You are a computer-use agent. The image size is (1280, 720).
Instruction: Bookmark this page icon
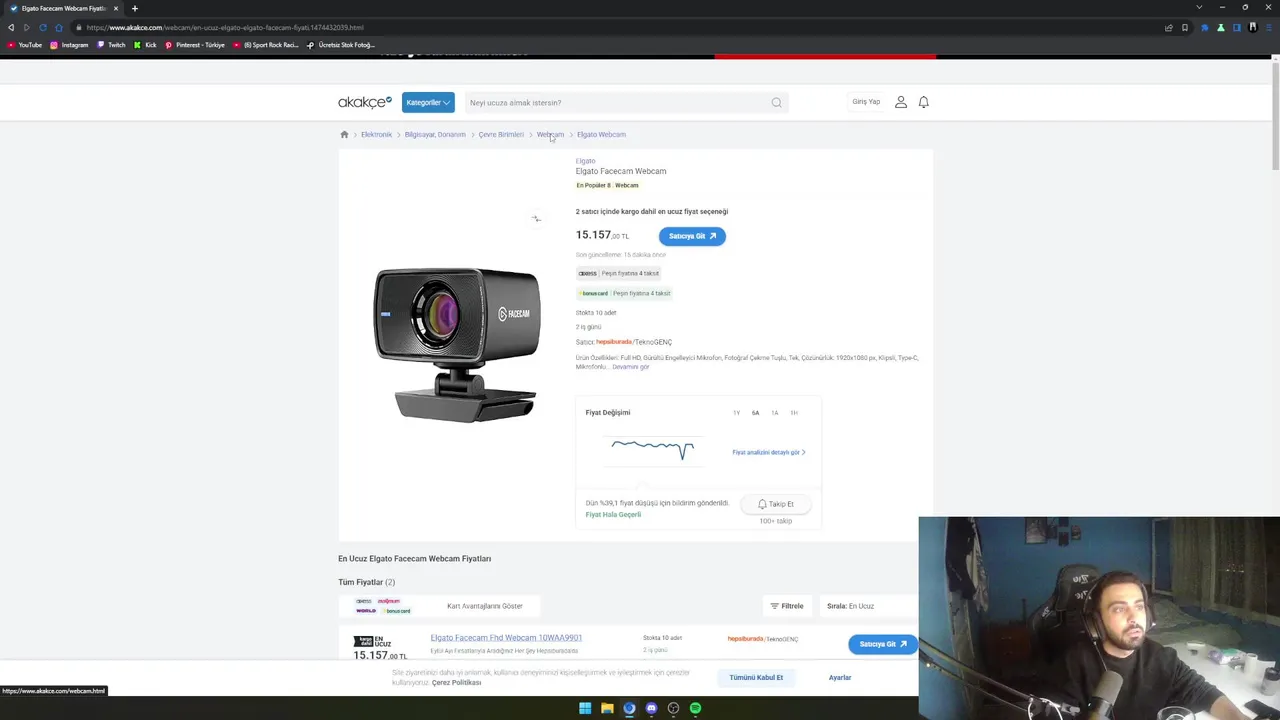click(x=1185, y=27)
